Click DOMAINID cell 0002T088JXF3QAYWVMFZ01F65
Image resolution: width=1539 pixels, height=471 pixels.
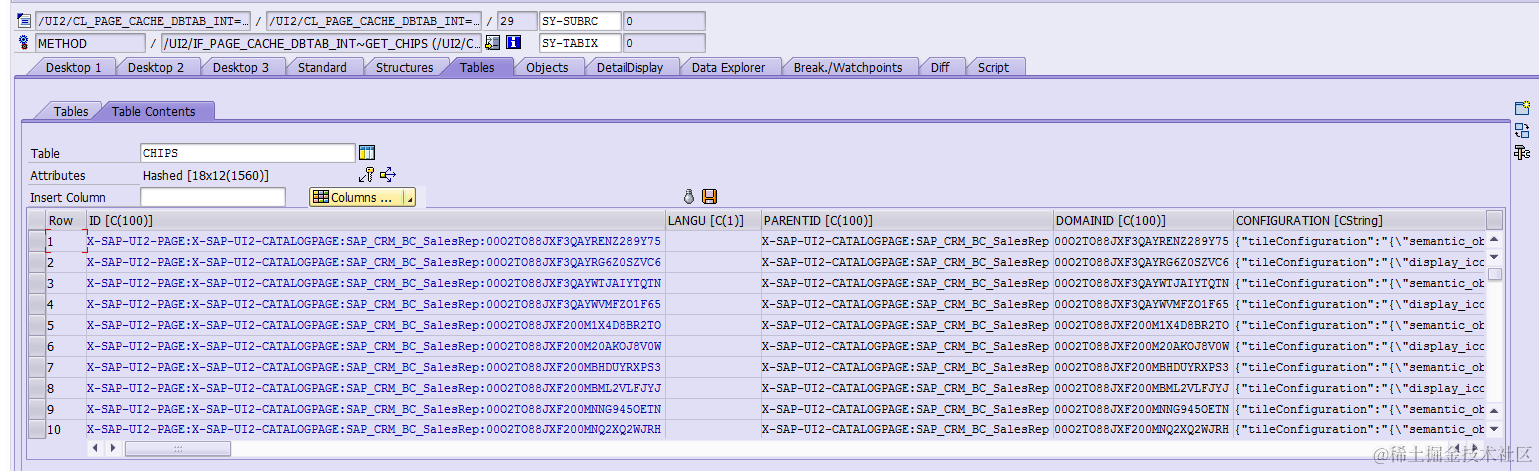[x=1142, y=304]
